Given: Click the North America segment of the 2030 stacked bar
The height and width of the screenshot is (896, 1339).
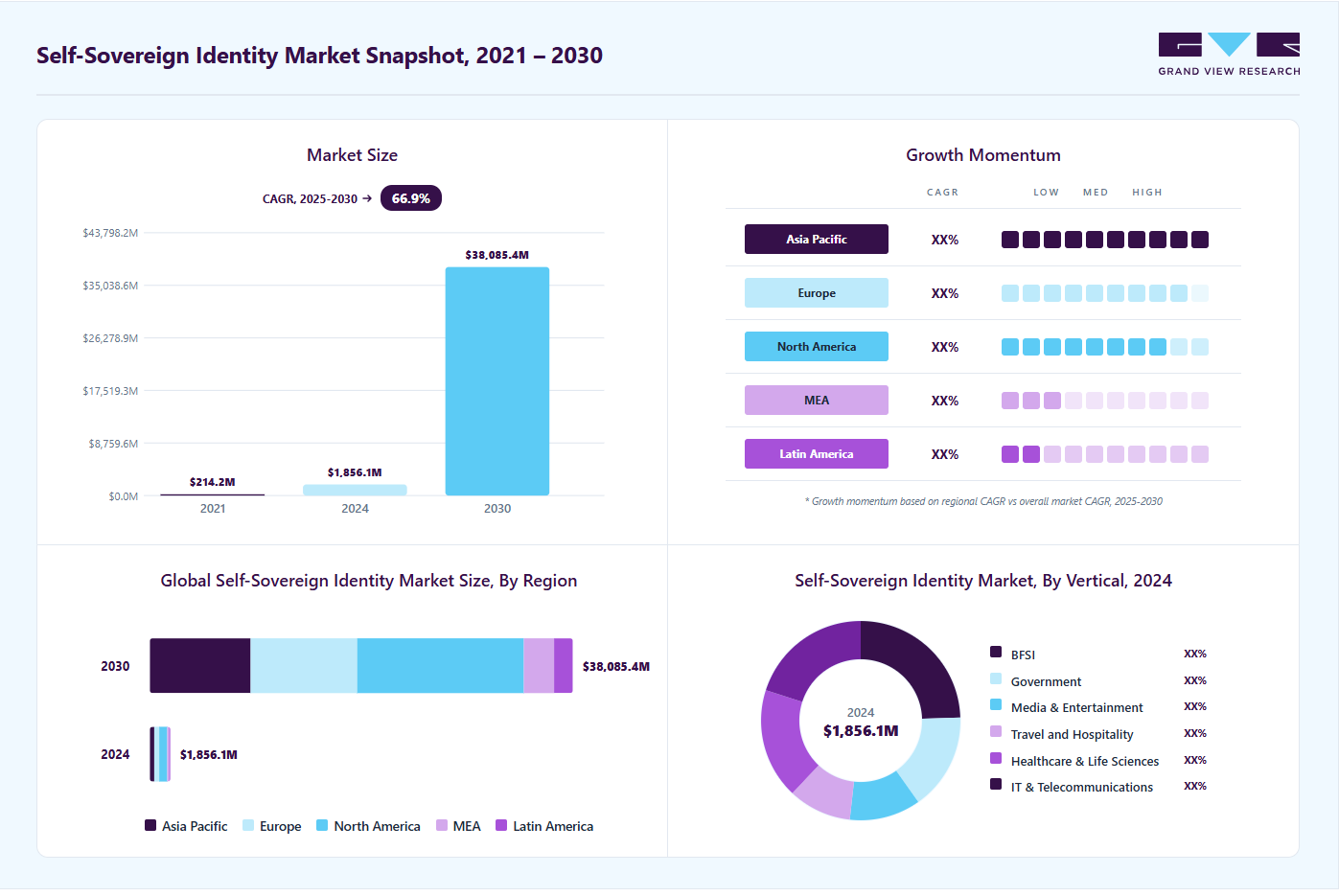Looking at the screenshot, I should (x=441, y=666).
